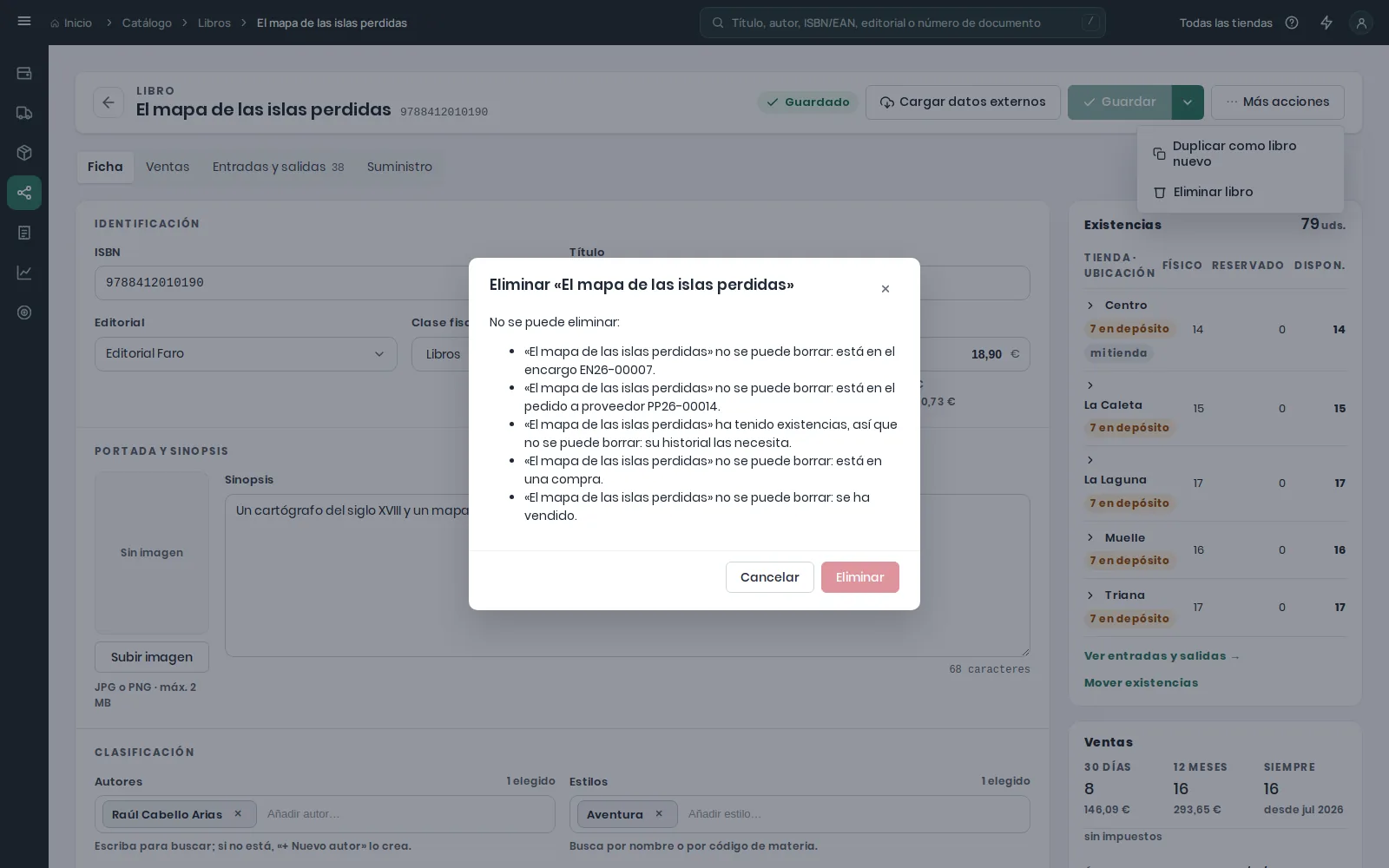The image size is (1389, 868).
Task: Choose Duplicar como libro nuevo
Action: point(1240,154)
